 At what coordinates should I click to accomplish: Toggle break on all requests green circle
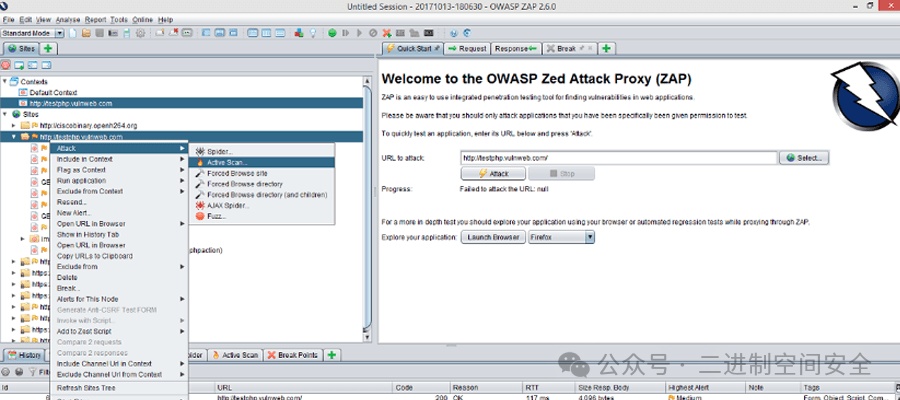332,33
